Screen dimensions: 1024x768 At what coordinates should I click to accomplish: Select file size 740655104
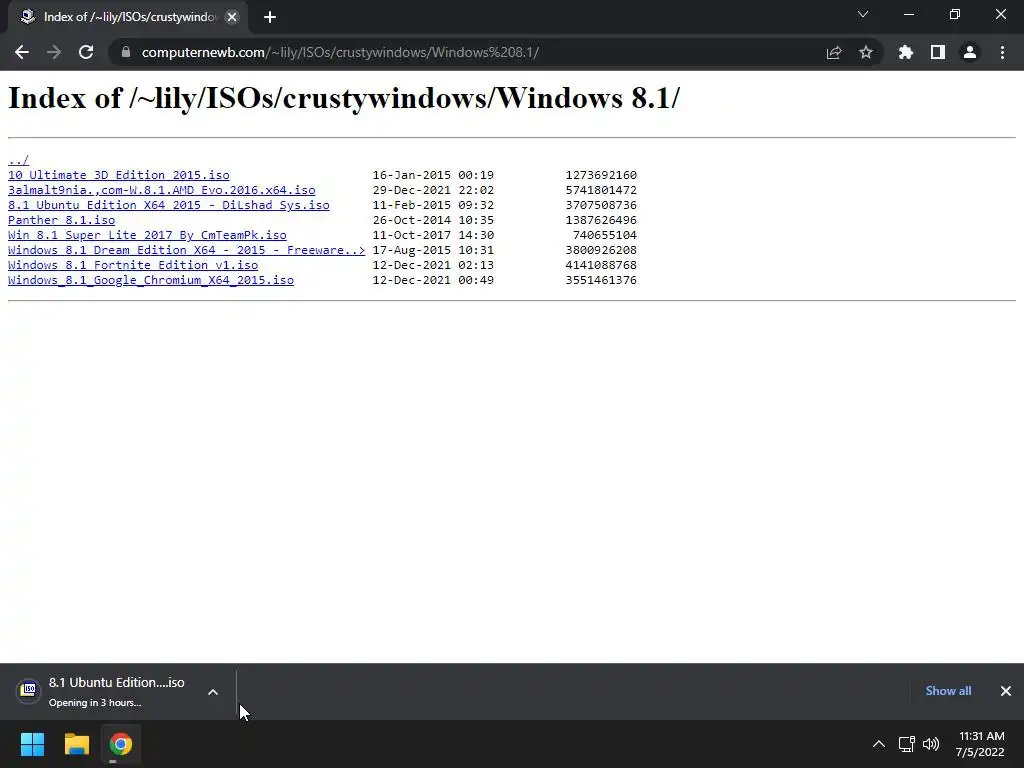click(x=605, y=235)
